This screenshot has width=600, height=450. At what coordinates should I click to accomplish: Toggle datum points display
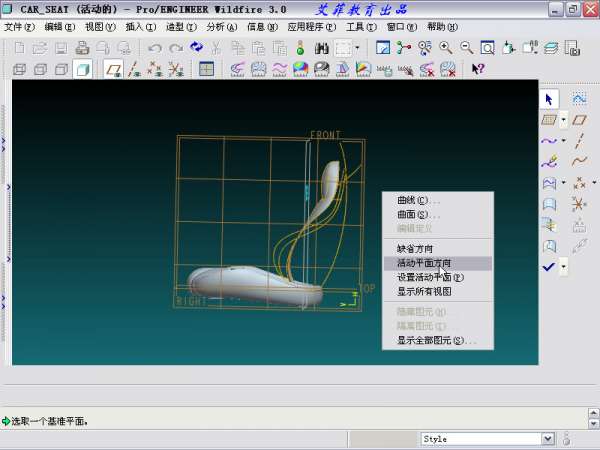coord(155,69)
